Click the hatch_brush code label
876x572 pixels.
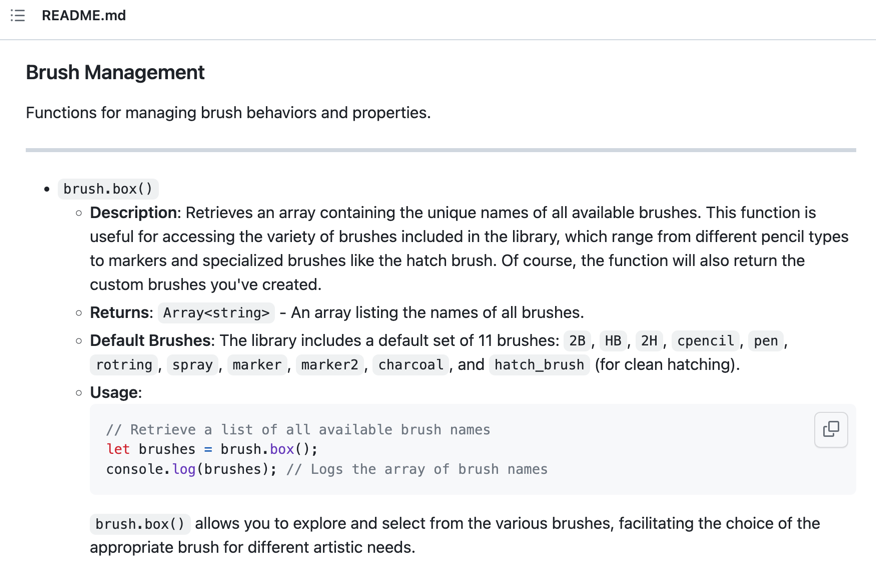point(539,365)
